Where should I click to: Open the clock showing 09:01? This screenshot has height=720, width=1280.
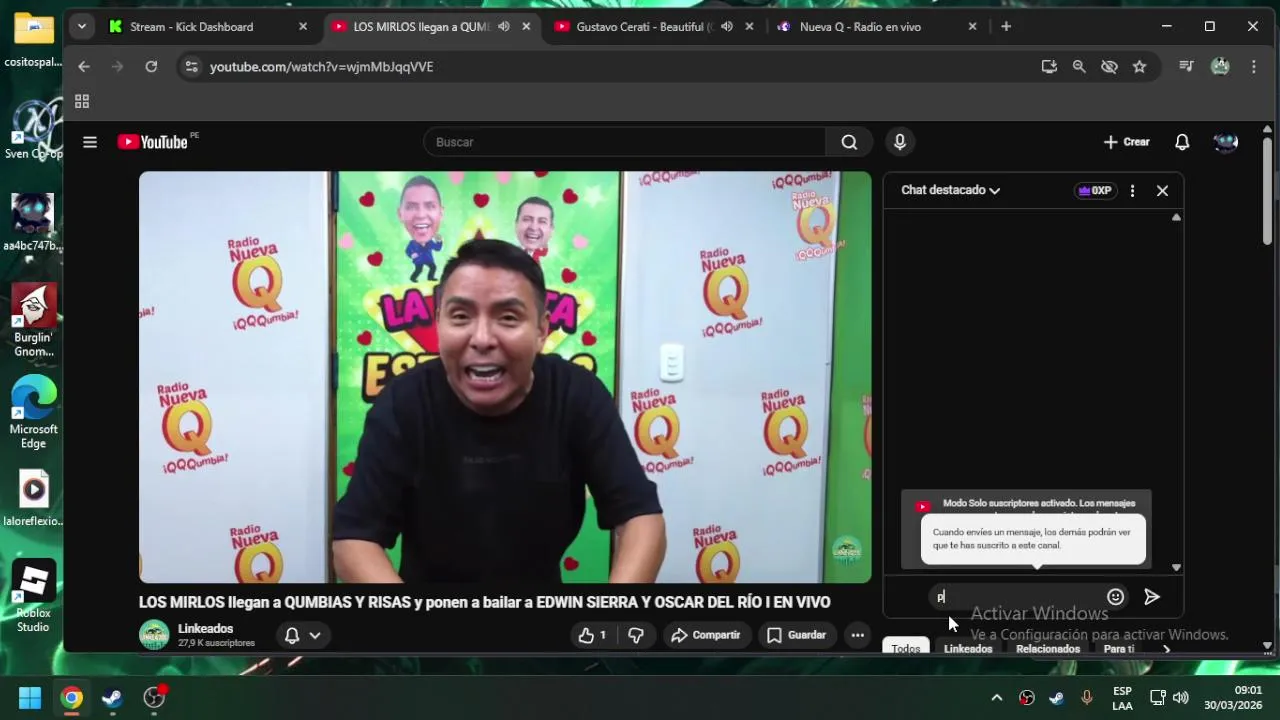pyautogui.click(x=1233, y=698)
